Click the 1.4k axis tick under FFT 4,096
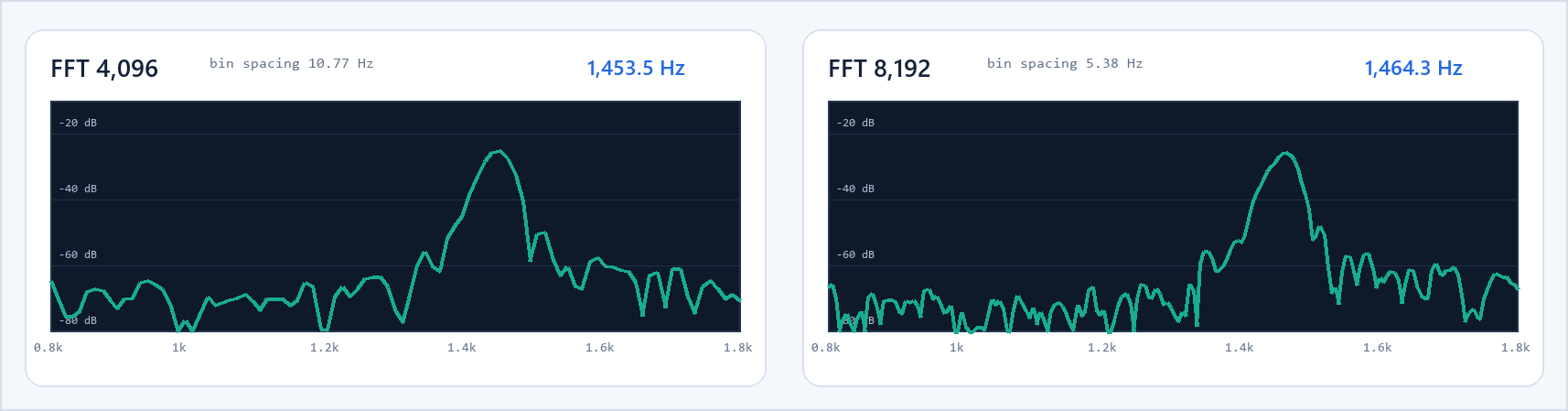This screenshot has height=411, width=1568. [x=462, y=348]
